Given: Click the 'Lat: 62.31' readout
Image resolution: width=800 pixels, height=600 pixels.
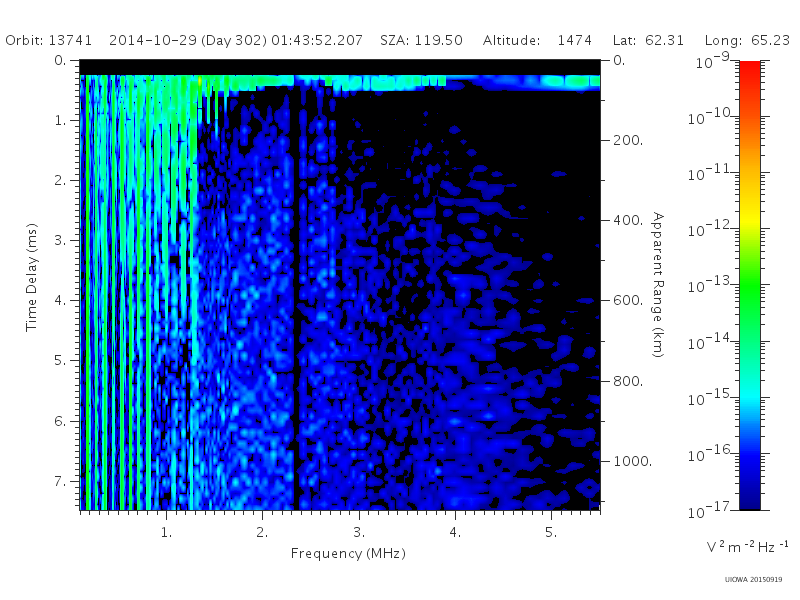Looking at the screenshot, I should tap(648, 40).
